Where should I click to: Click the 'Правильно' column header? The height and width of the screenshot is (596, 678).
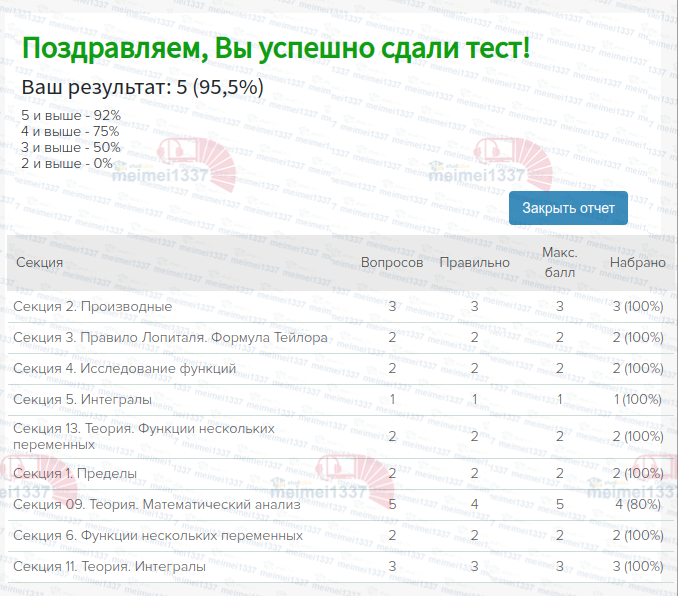(474, 263)
